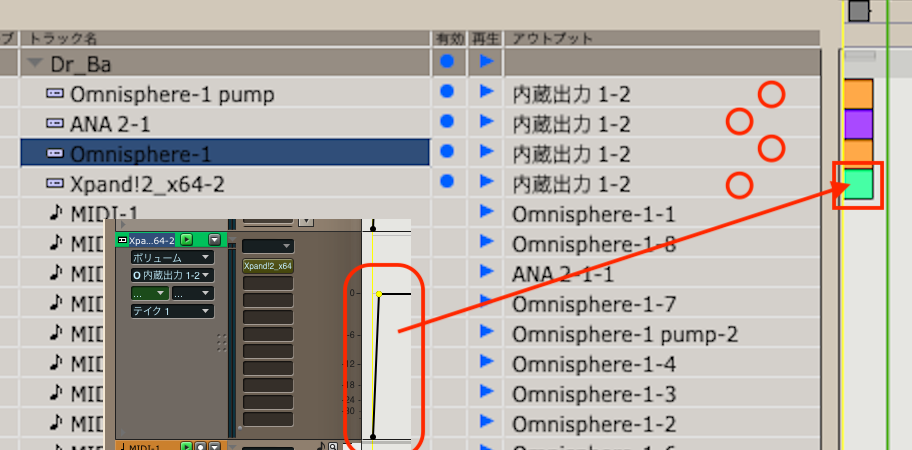The image size is (912, 450).
Task: Click the 再生 column header
Action: (x=485, y=39)
